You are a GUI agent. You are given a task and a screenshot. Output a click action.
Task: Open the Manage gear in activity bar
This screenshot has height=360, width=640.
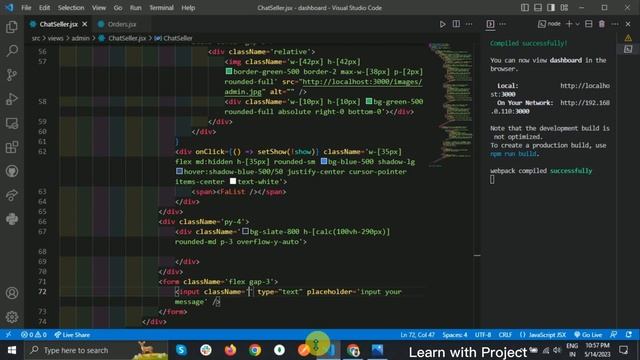12,317
